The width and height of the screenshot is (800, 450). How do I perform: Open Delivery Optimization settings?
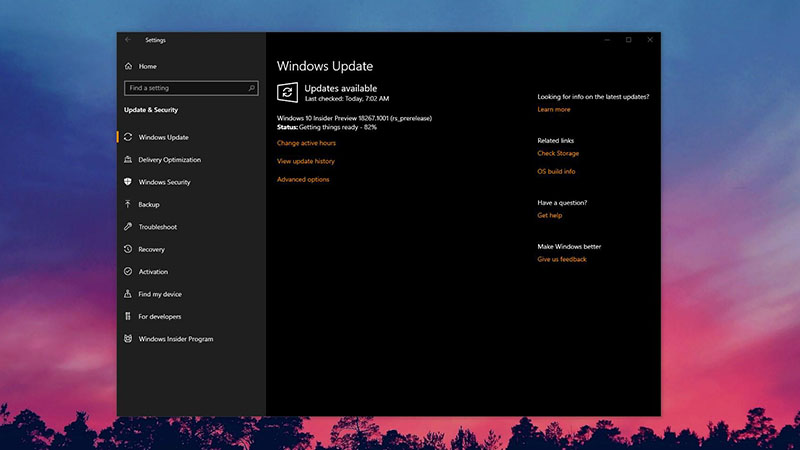coord(169,160)
